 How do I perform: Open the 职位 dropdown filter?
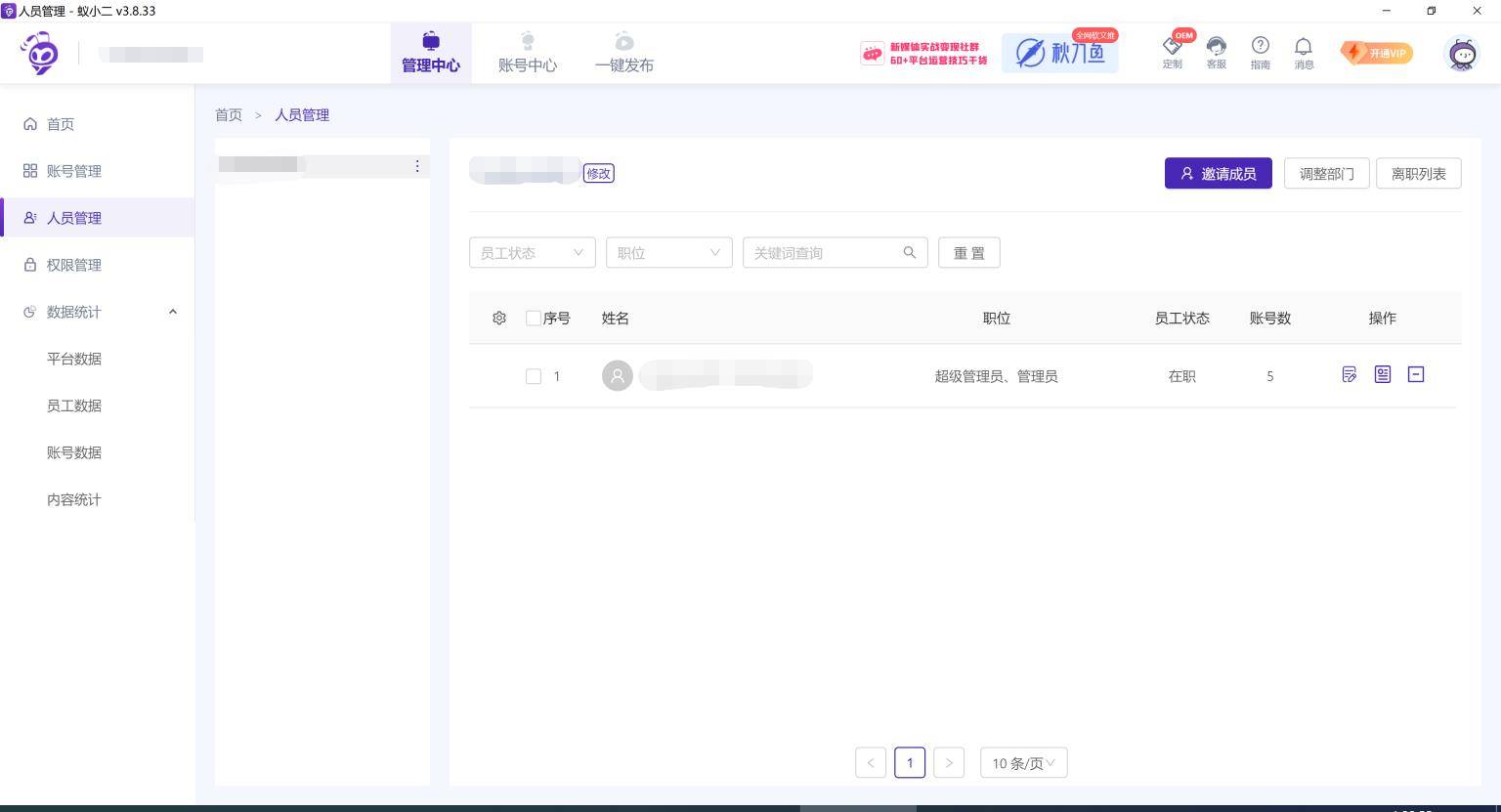point(668,253)
